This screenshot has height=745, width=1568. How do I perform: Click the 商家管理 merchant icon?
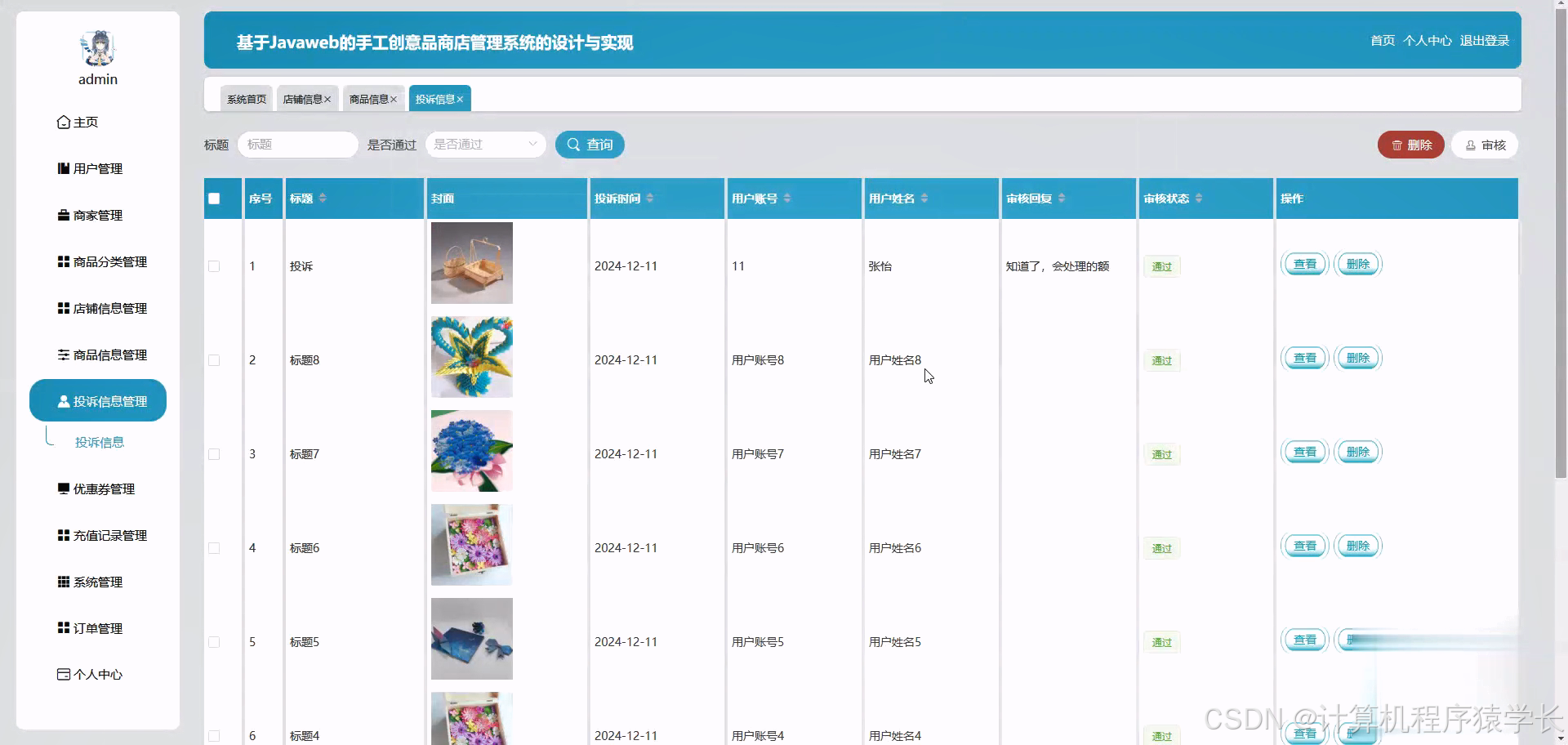click(63, 215)
